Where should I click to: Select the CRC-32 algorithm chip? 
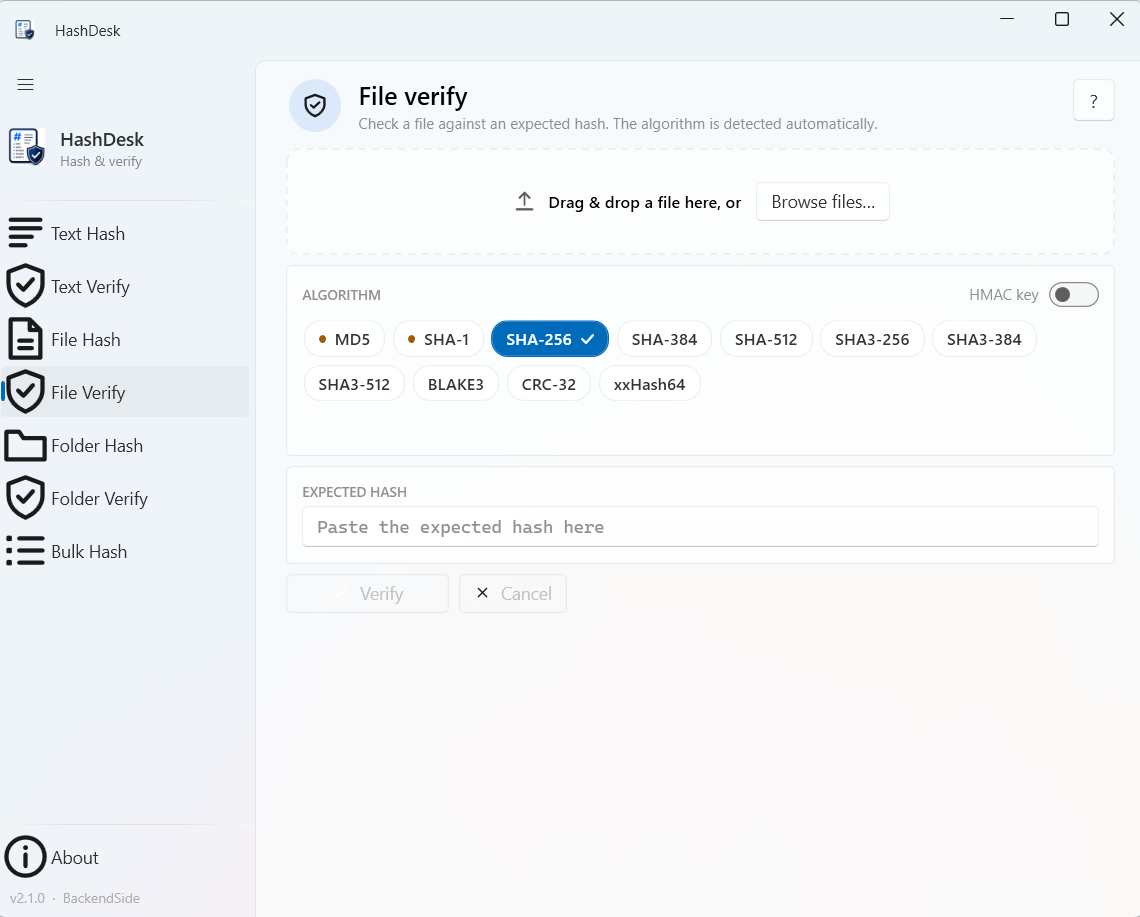[548, 384]
